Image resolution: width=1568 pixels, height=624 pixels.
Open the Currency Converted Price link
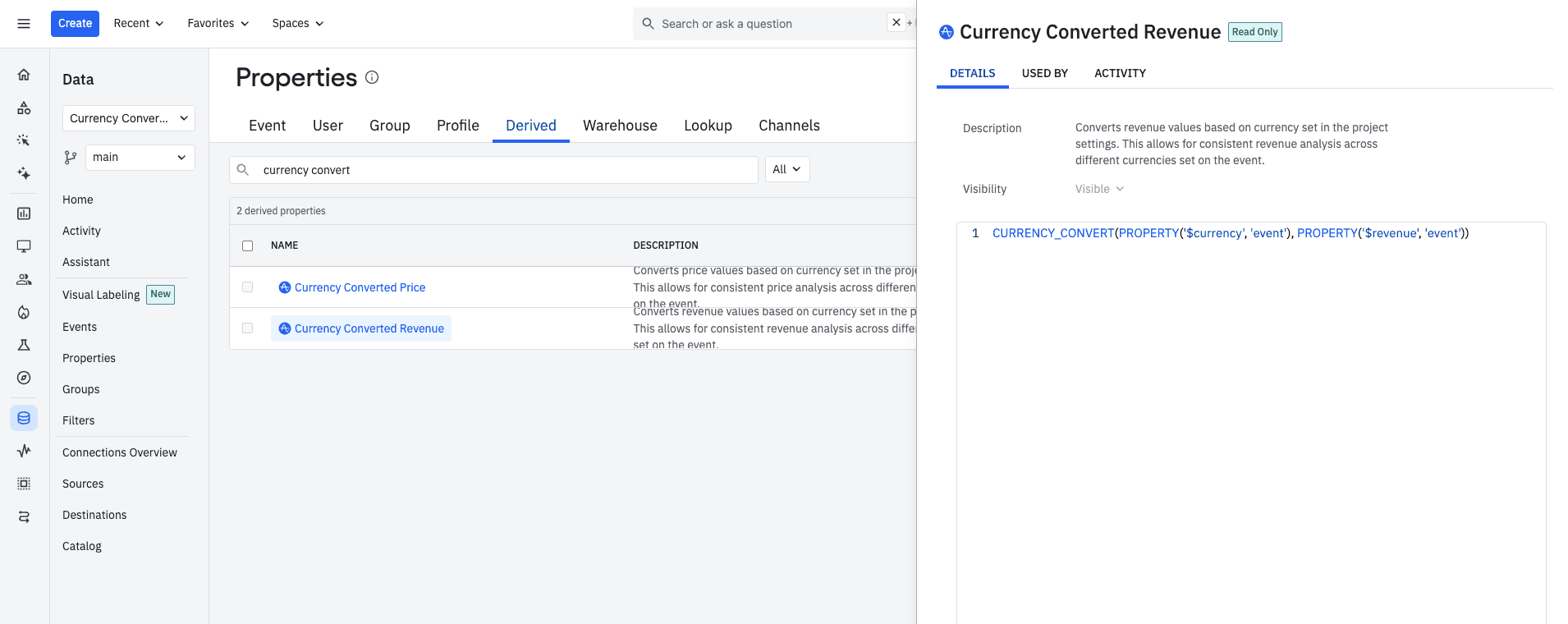(x=360, y=287)
